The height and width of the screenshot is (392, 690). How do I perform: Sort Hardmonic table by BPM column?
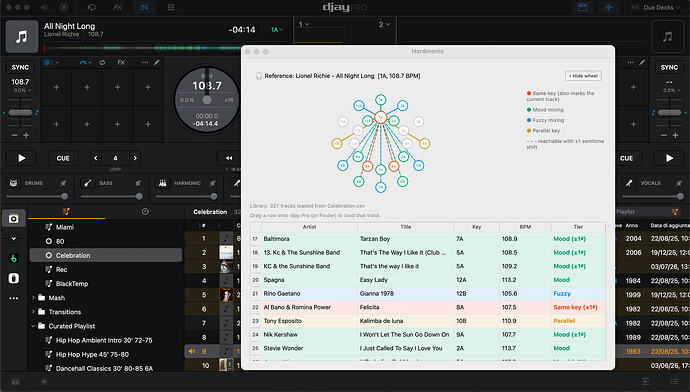[525, 227]
